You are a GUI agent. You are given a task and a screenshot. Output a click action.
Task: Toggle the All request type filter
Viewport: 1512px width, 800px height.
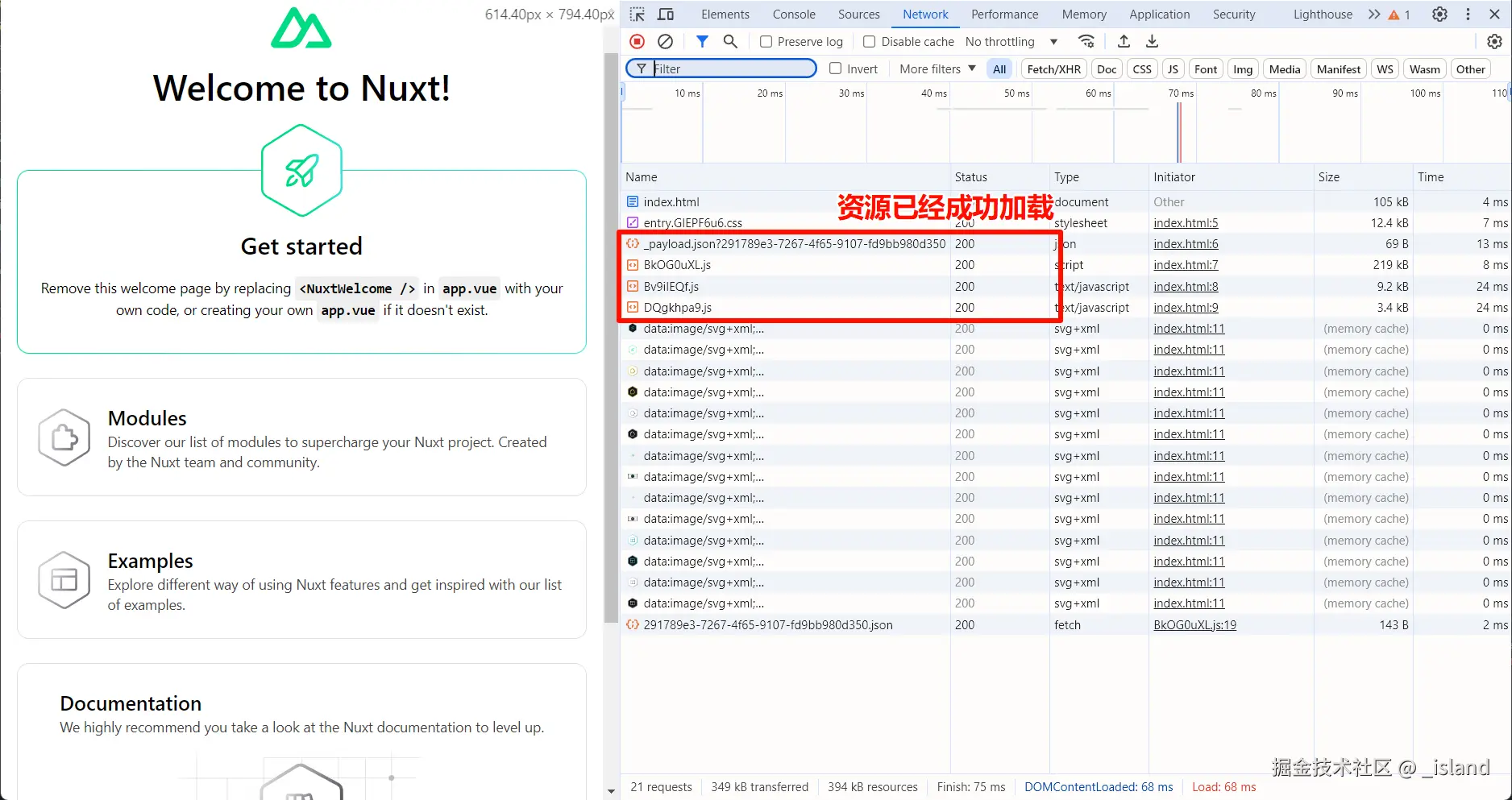[x=999, y=69]
